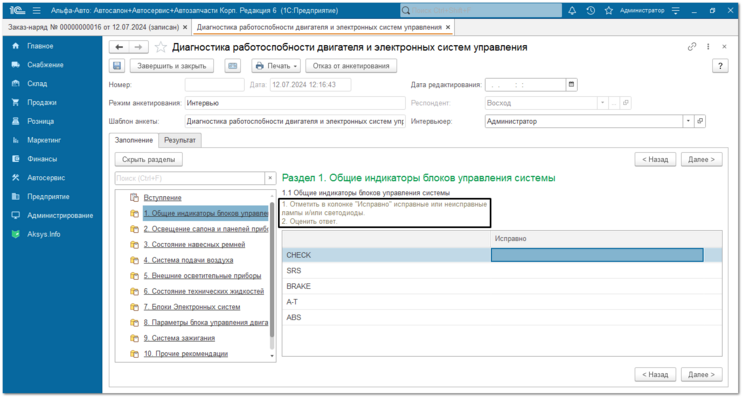Select the SRS table row
Image resolution: width=743 pixels, height=398 pixels.
click(502, 271)
